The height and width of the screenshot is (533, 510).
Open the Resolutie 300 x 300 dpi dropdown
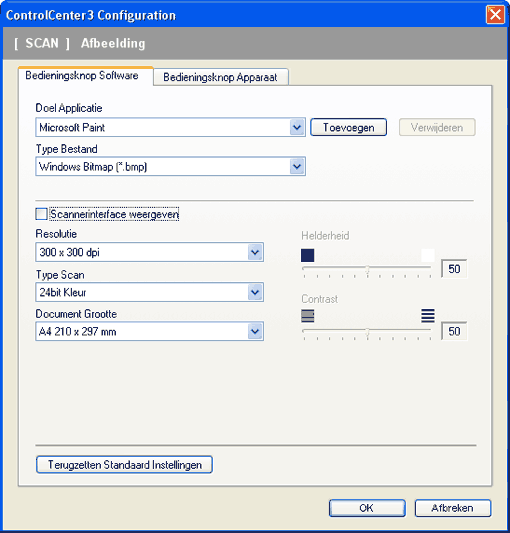click(255, 252)
